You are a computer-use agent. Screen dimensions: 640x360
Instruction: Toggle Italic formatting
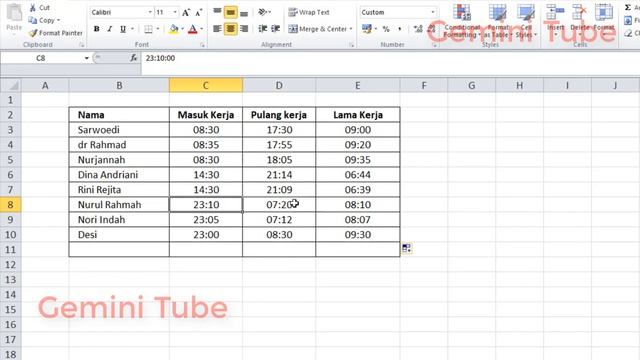(x=109, y=29)
